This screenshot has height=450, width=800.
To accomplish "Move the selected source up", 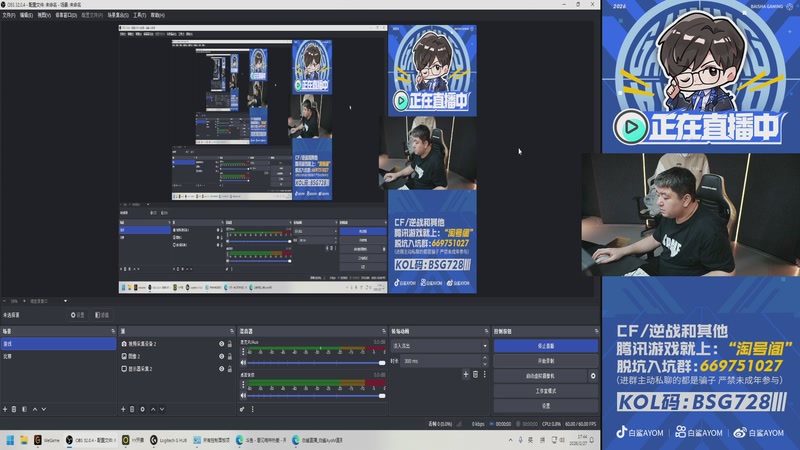I will [x=153, y=409].
